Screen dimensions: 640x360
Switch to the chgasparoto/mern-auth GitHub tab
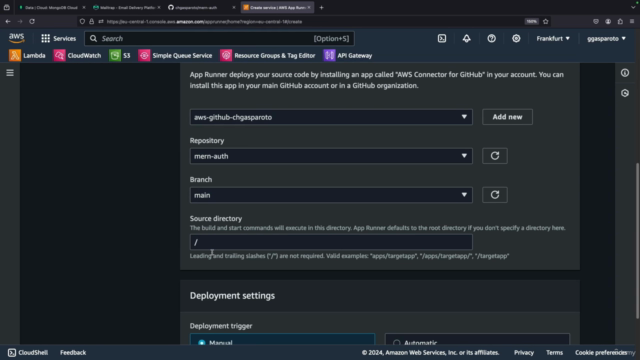[201, 7]
